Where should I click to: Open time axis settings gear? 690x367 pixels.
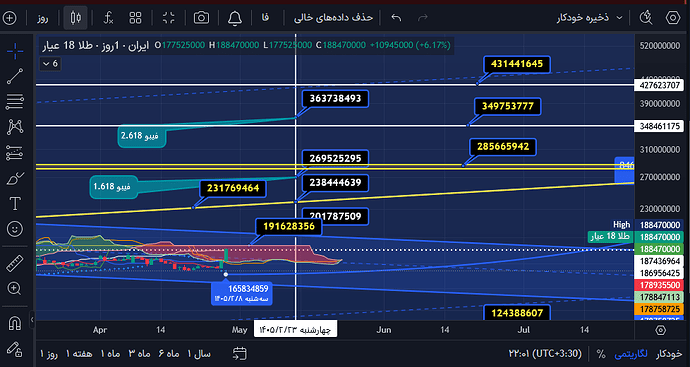point(661,330)
